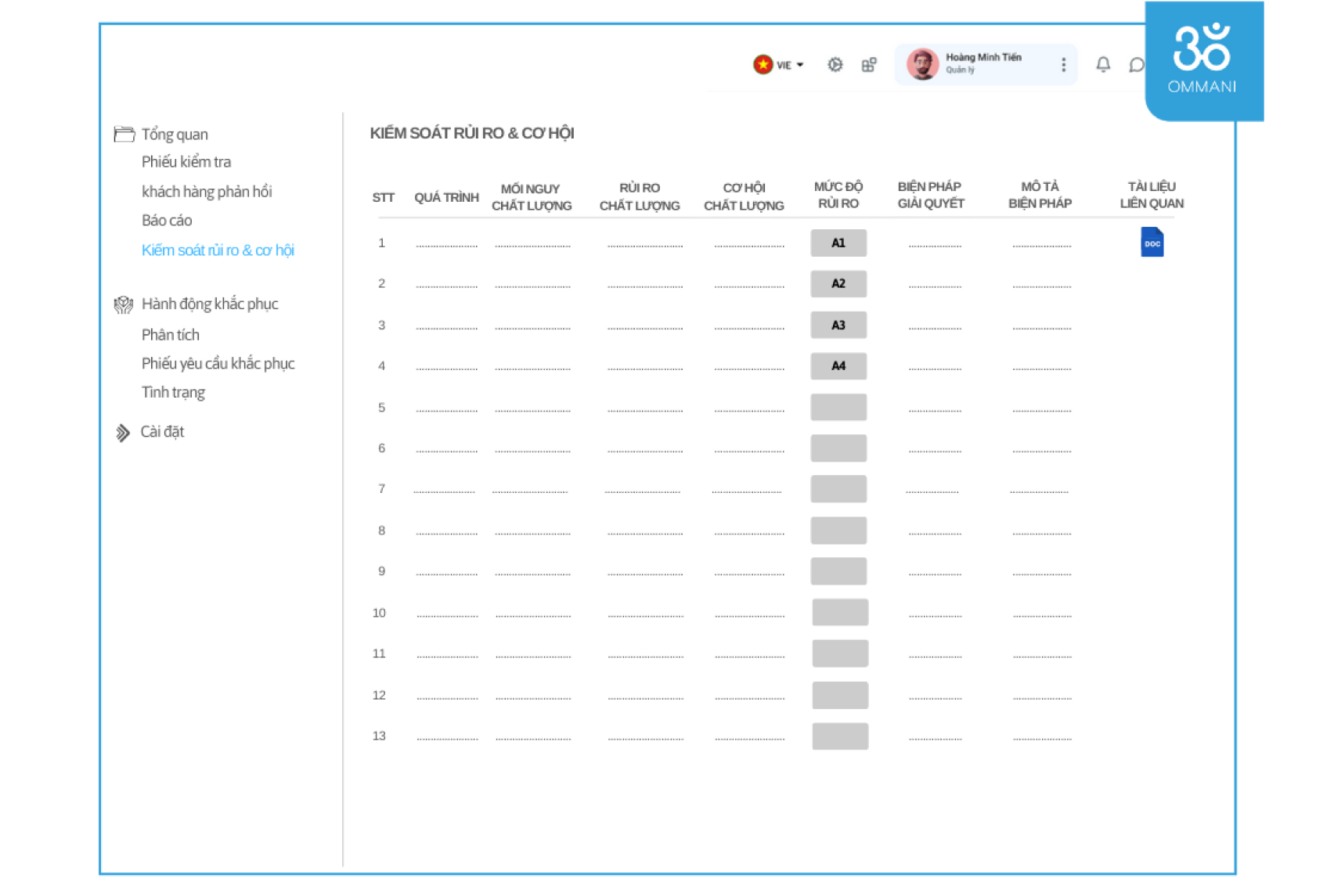
Task: Click the OMMANI logo
Action: (x=1202, y=59)
